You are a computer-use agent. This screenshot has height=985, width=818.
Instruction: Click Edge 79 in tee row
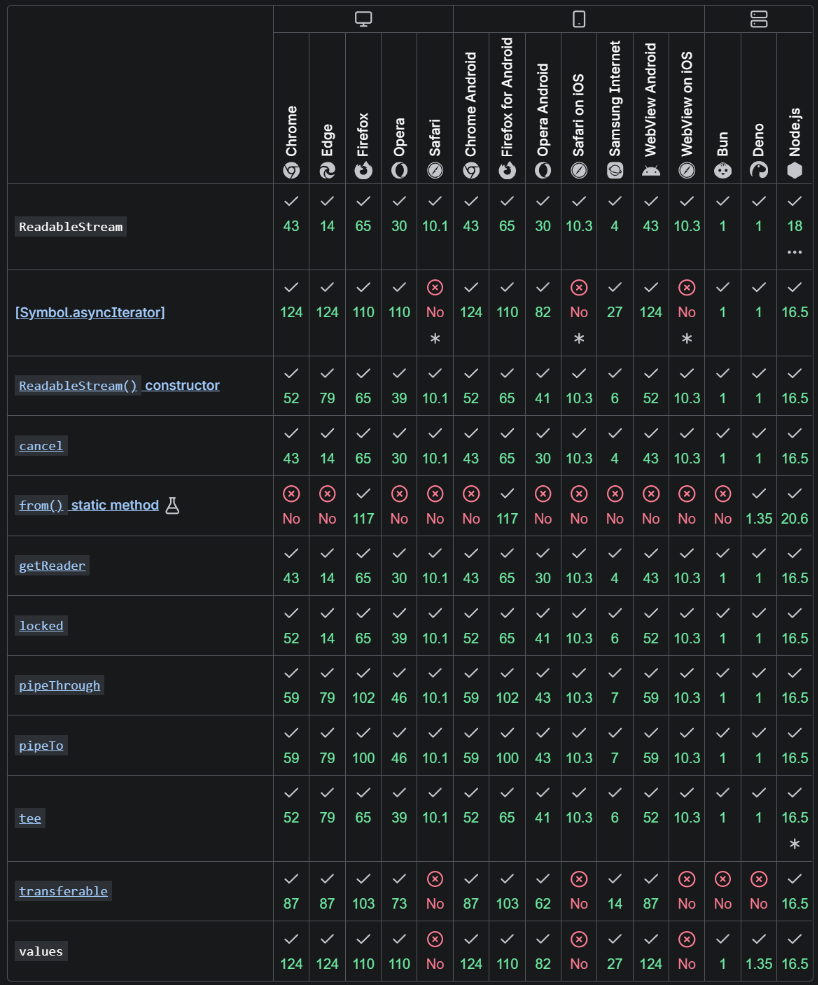(327, 818)
